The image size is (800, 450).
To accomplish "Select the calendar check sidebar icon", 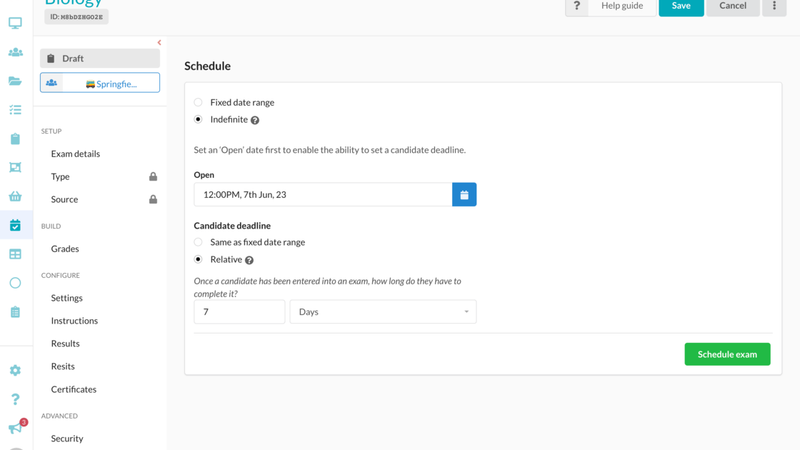I will [x=15, y=225].
